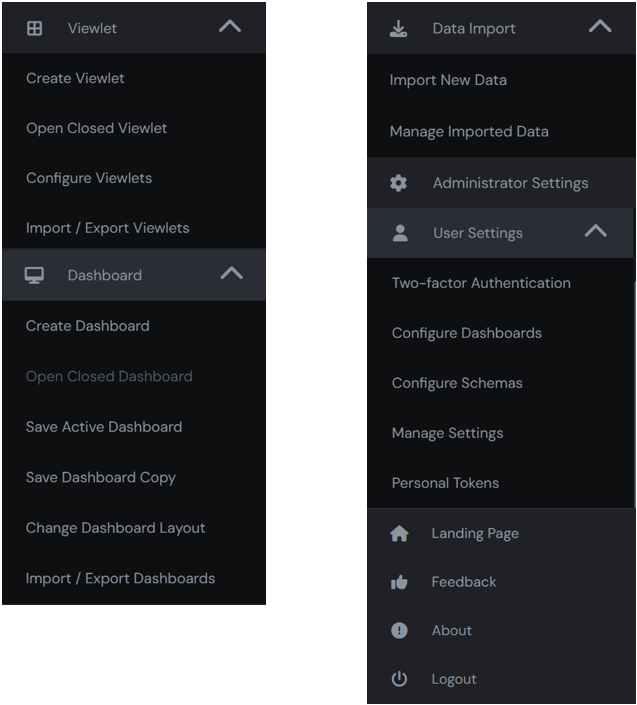Click the Dashboard monitor icon
The height and width of the screenshot is (705, 637).
pos(34,275)
